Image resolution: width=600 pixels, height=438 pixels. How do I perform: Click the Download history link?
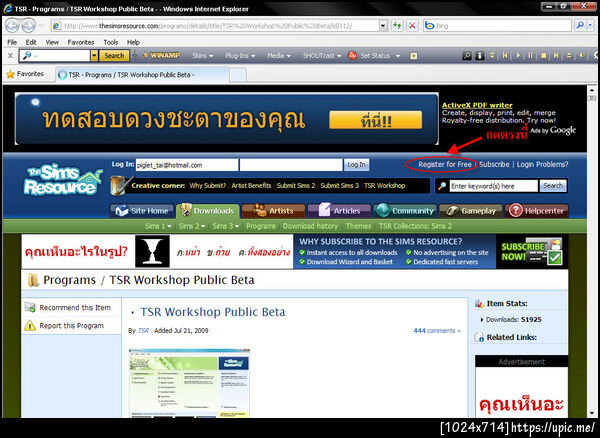(x=310, y=226)
